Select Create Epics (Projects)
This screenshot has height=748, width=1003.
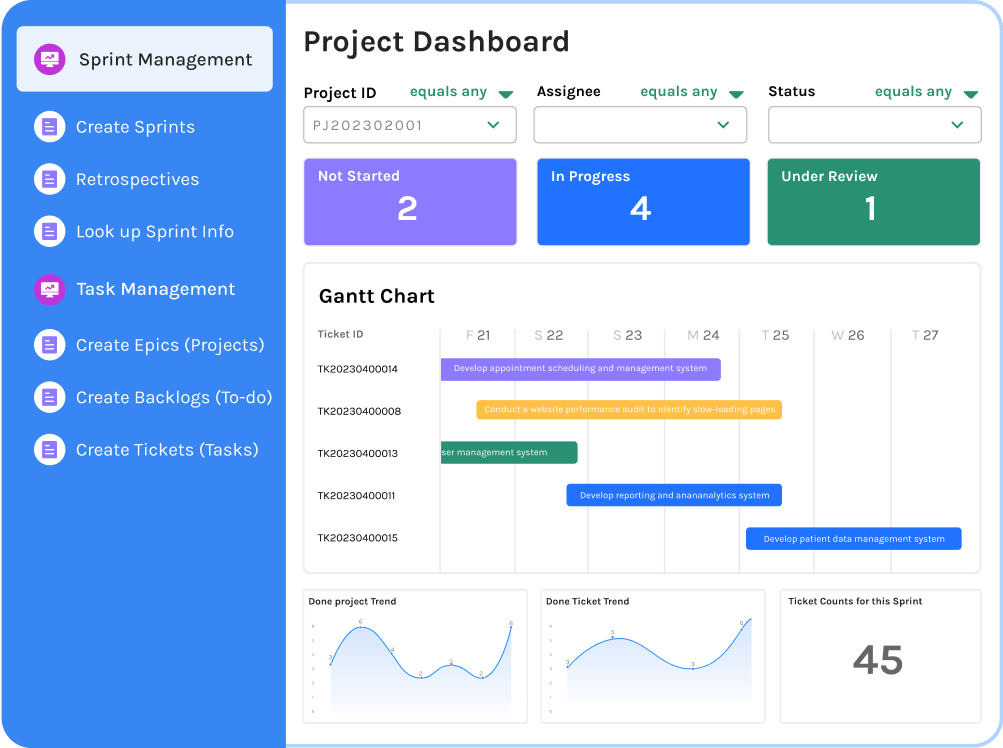[170, 346]
